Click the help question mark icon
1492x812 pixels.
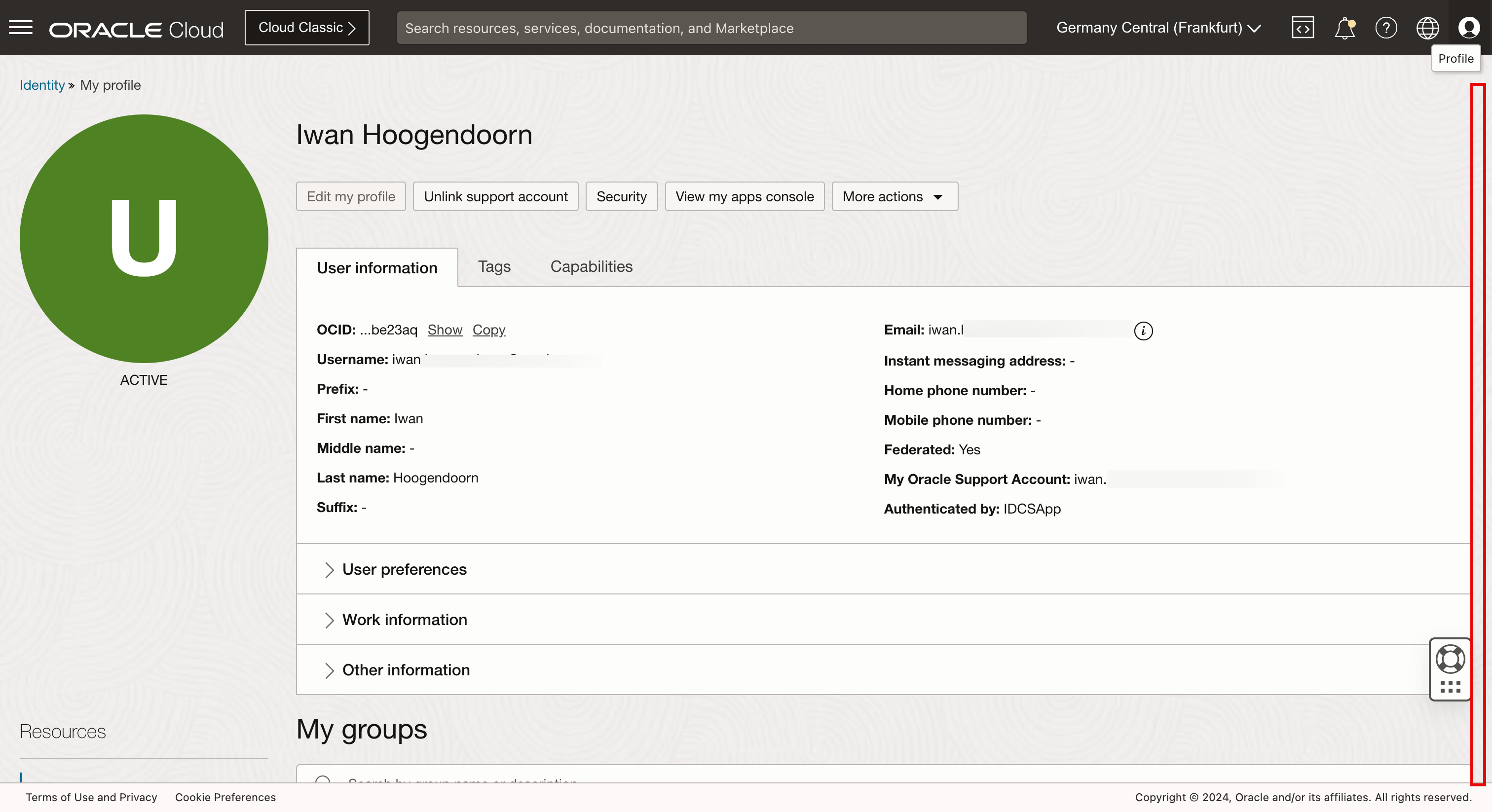tap(1386, 27)
